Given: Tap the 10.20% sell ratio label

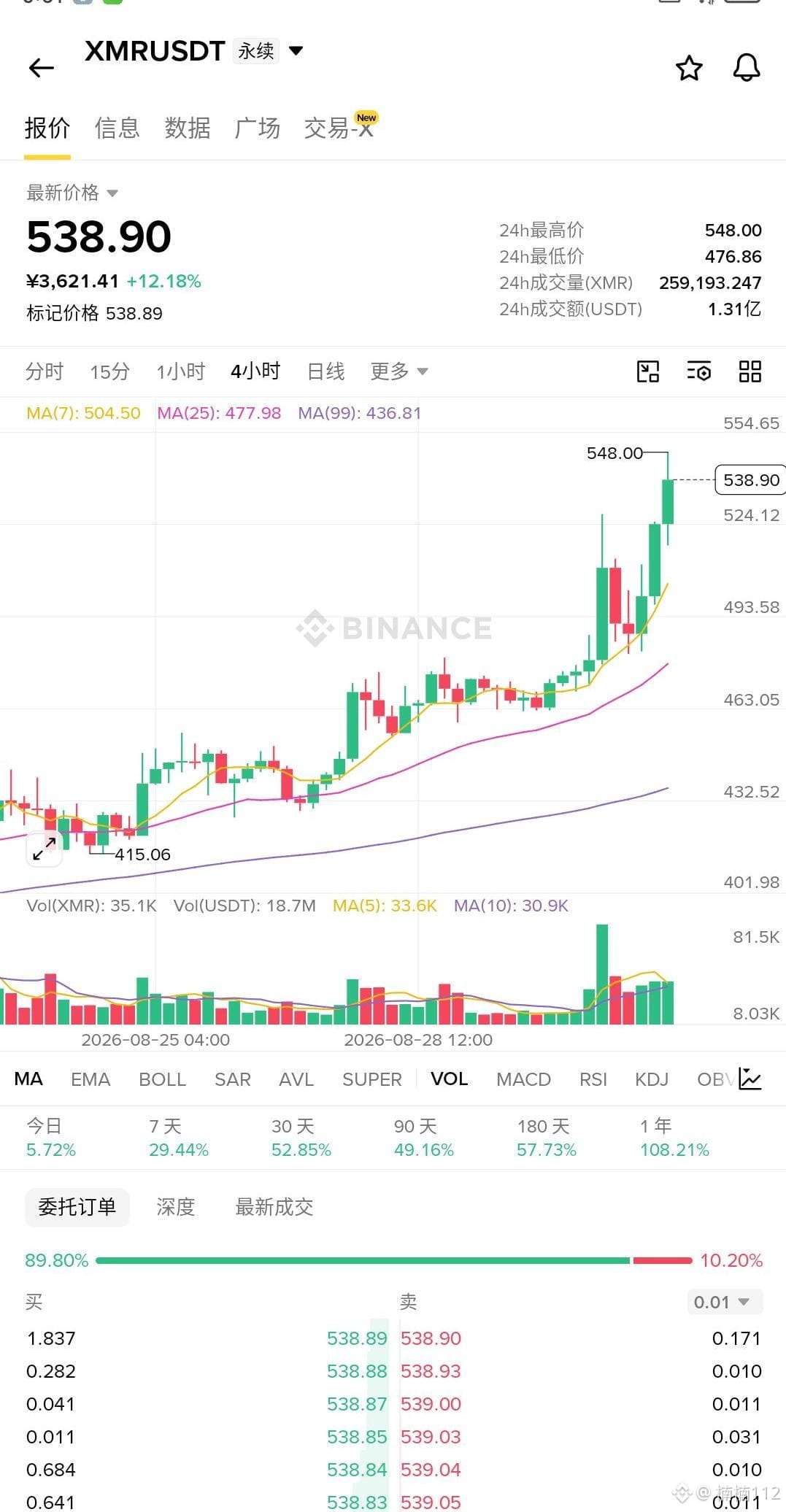Looking at the screenshot, I should click(x=731, y=1260).
